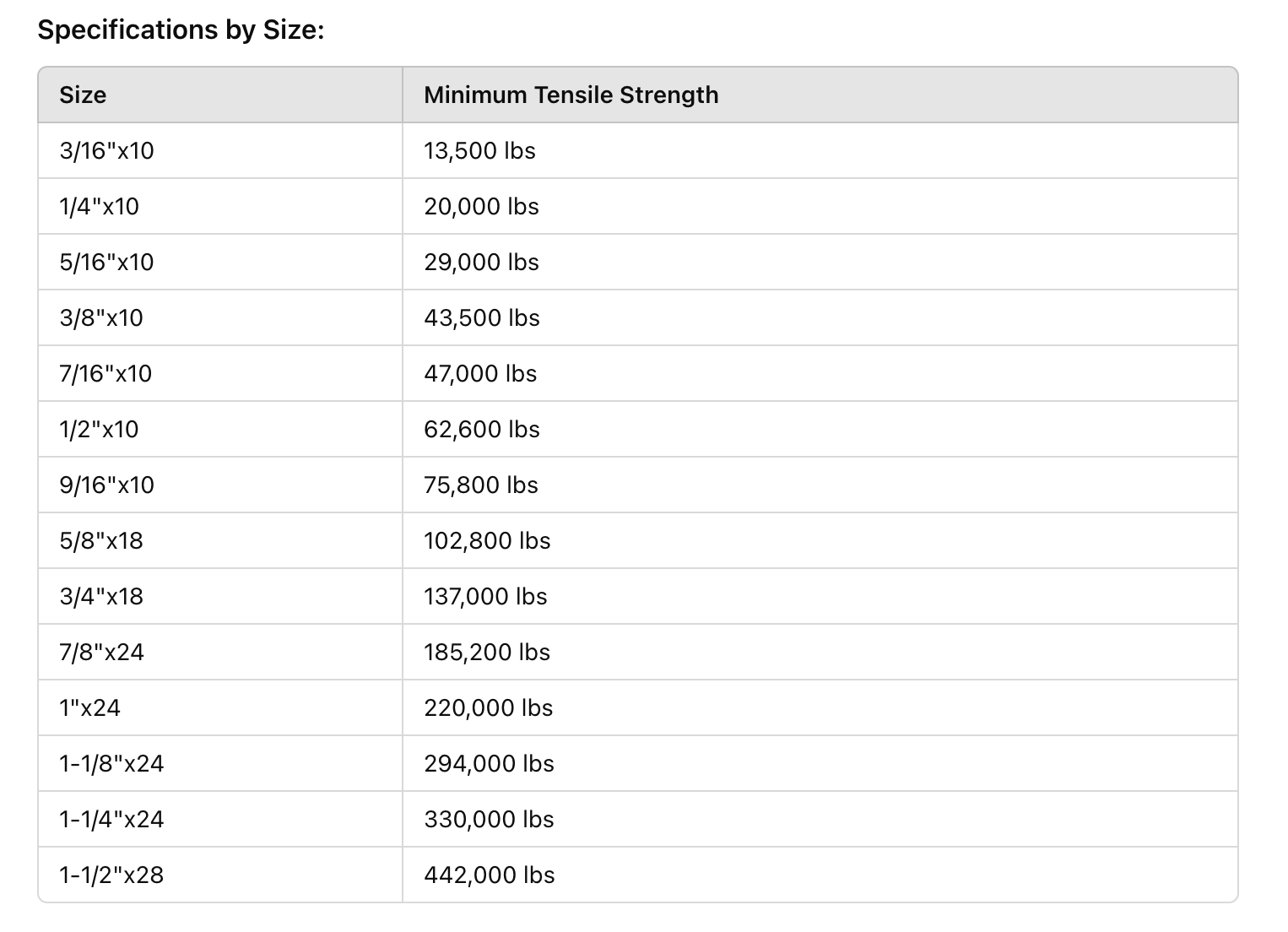Select the 442,000 lbs strength cell
1288x932 pixels.
point(820,875)
